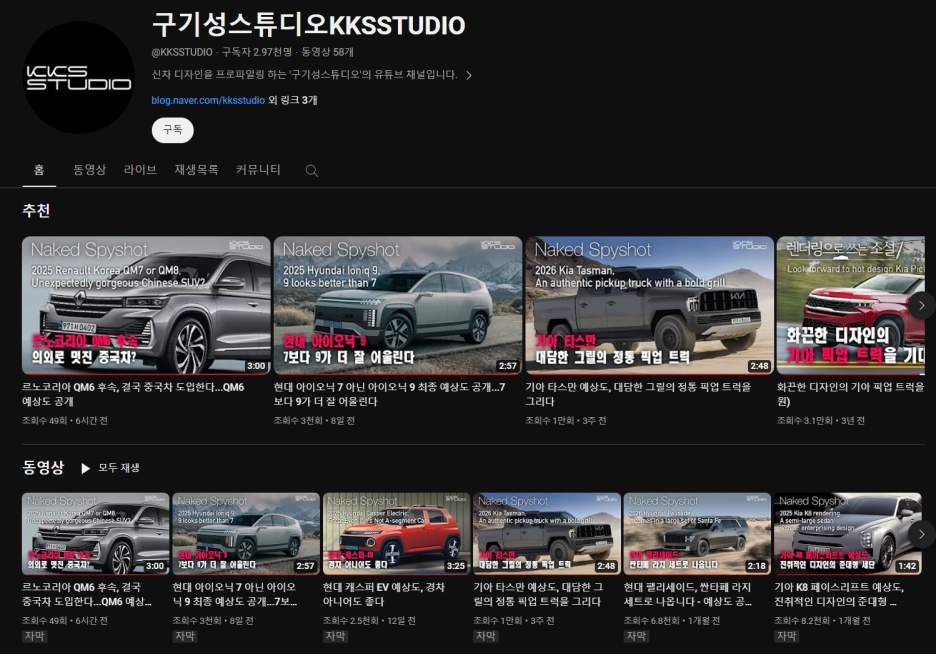Click the @KKSSTUDIO handle text

tap(182, 53)
